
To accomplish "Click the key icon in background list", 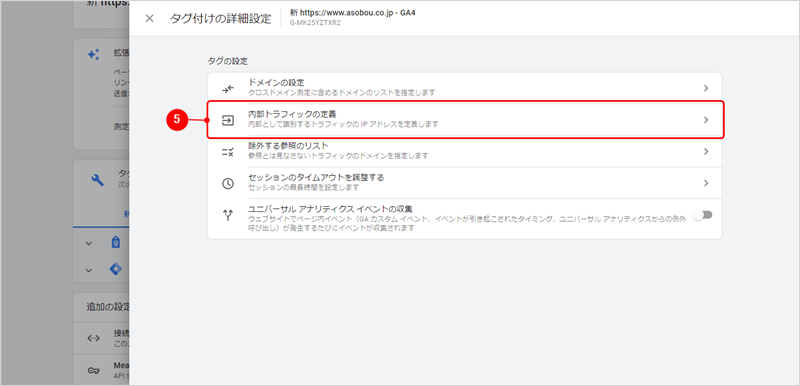I will [93, 371].
